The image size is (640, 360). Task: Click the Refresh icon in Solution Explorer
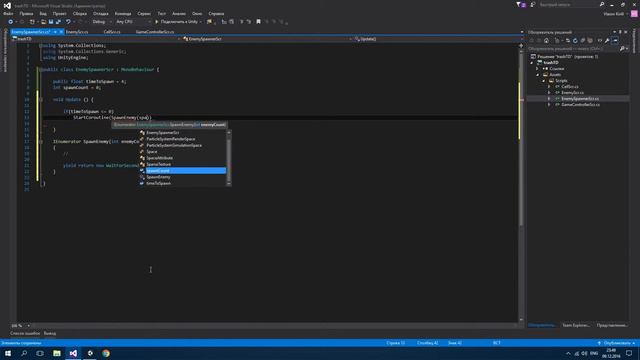(x=575, y=40)
